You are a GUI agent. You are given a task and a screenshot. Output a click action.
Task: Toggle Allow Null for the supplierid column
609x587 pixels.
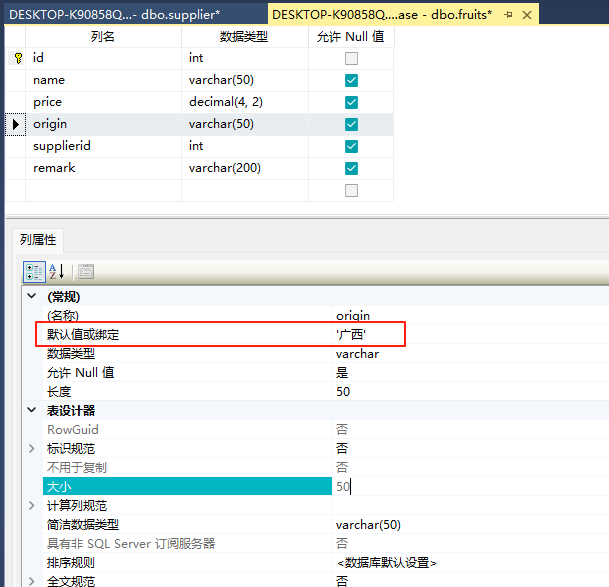pos(351,146)
